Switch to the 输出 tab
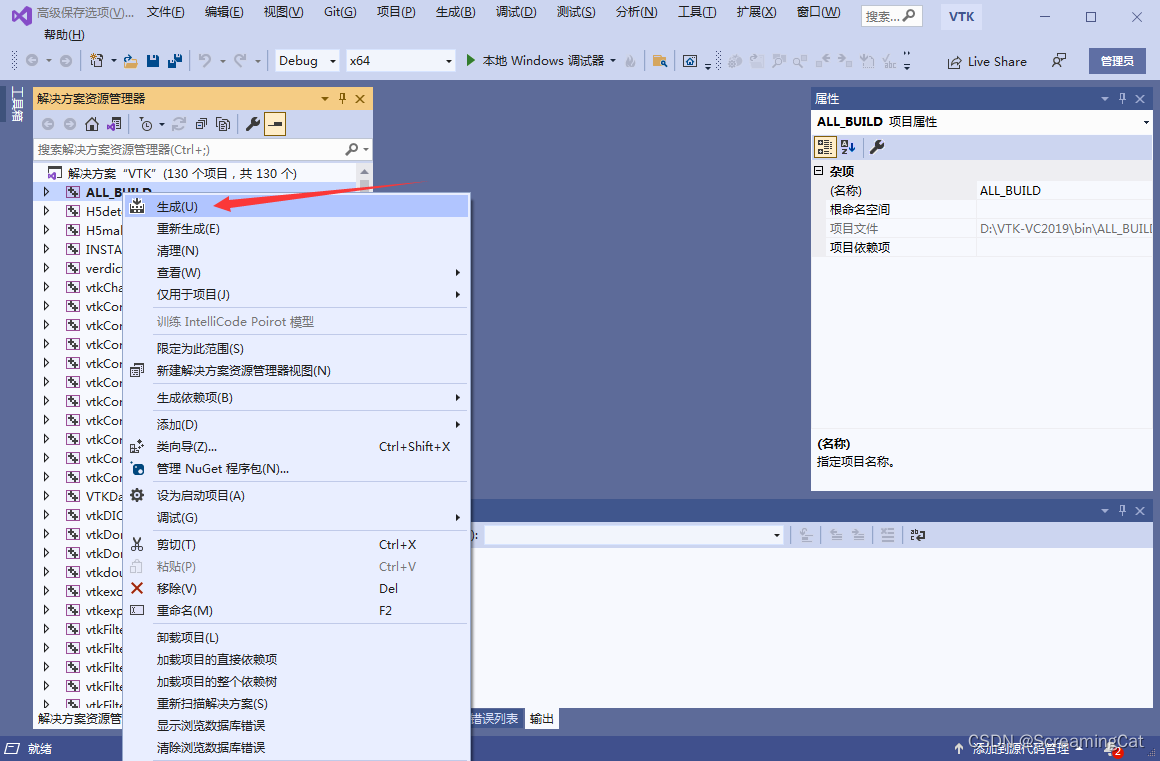Image resolution: width=1160 pixels, height=761 pixels. pyautogui.click(x=541, y=718)
